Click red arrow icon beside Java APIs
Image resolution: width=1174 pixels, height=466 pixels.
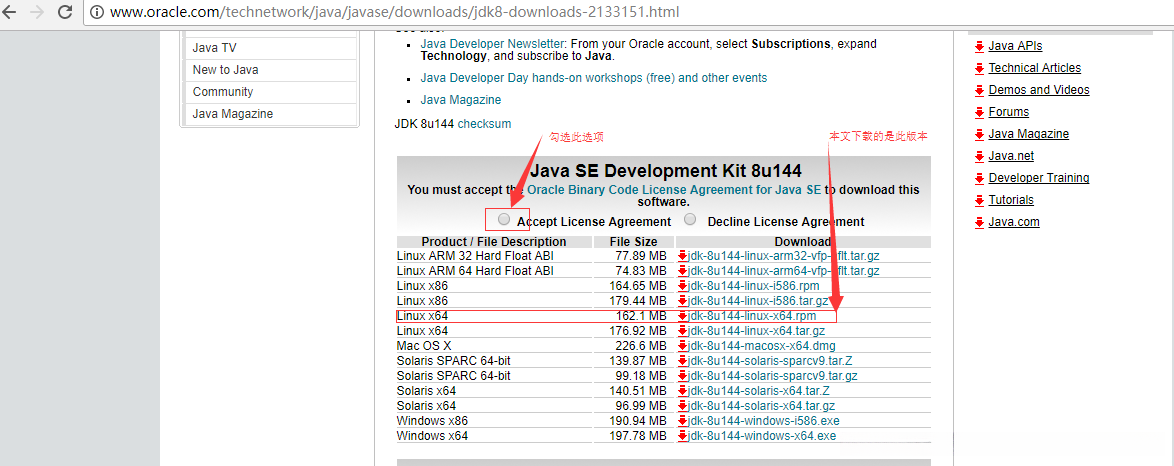(979, 47)
